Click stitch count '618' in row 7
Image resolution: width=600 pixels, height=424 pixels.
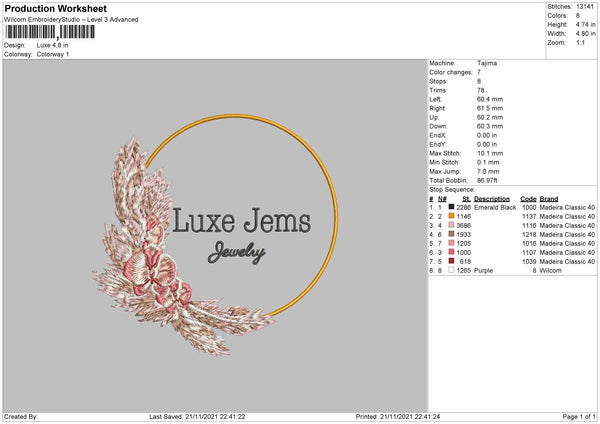[x=465, y=261]
